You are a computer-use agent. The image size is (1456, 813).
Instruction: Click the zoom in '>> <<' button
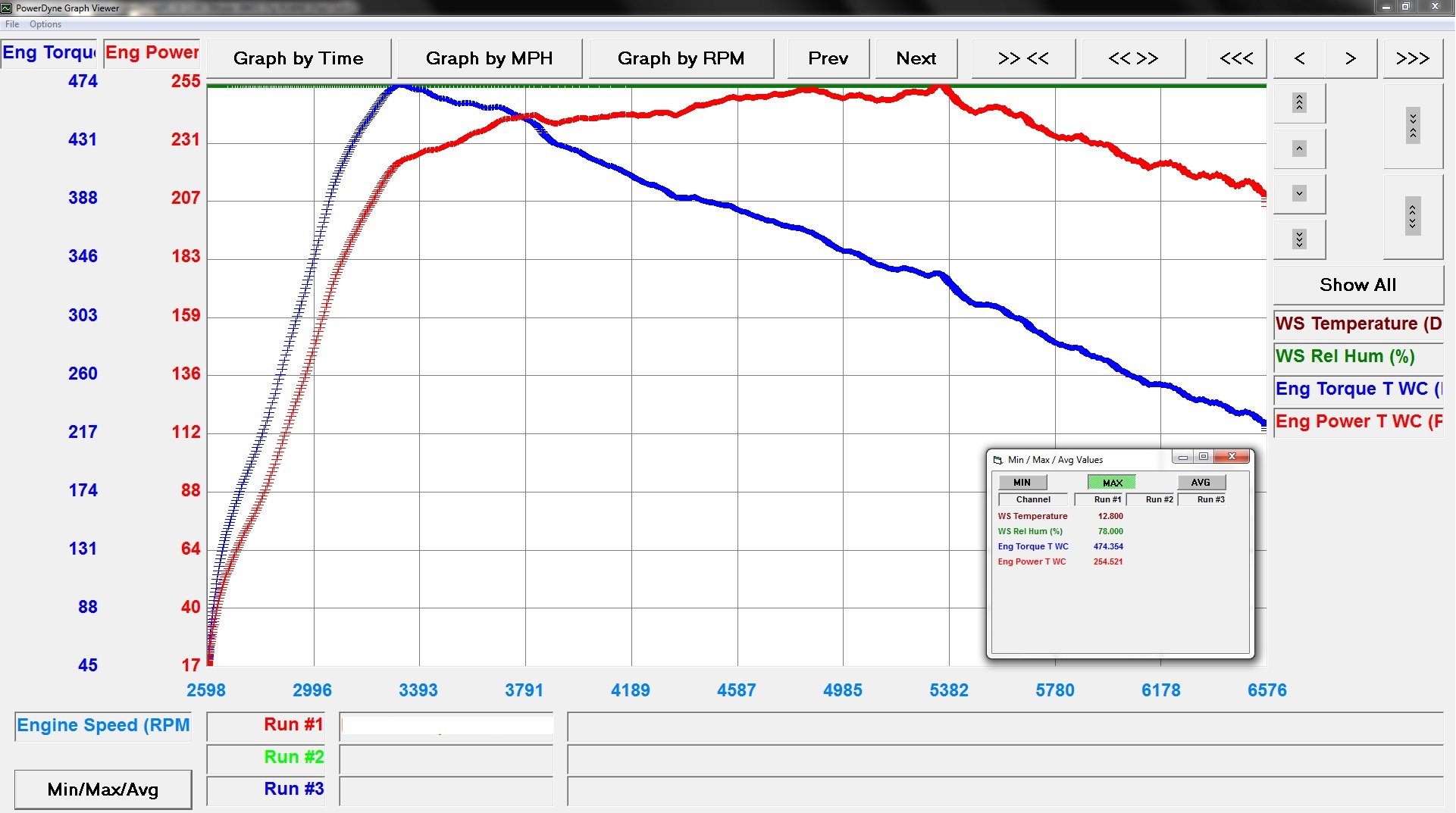click(1023, 58)
